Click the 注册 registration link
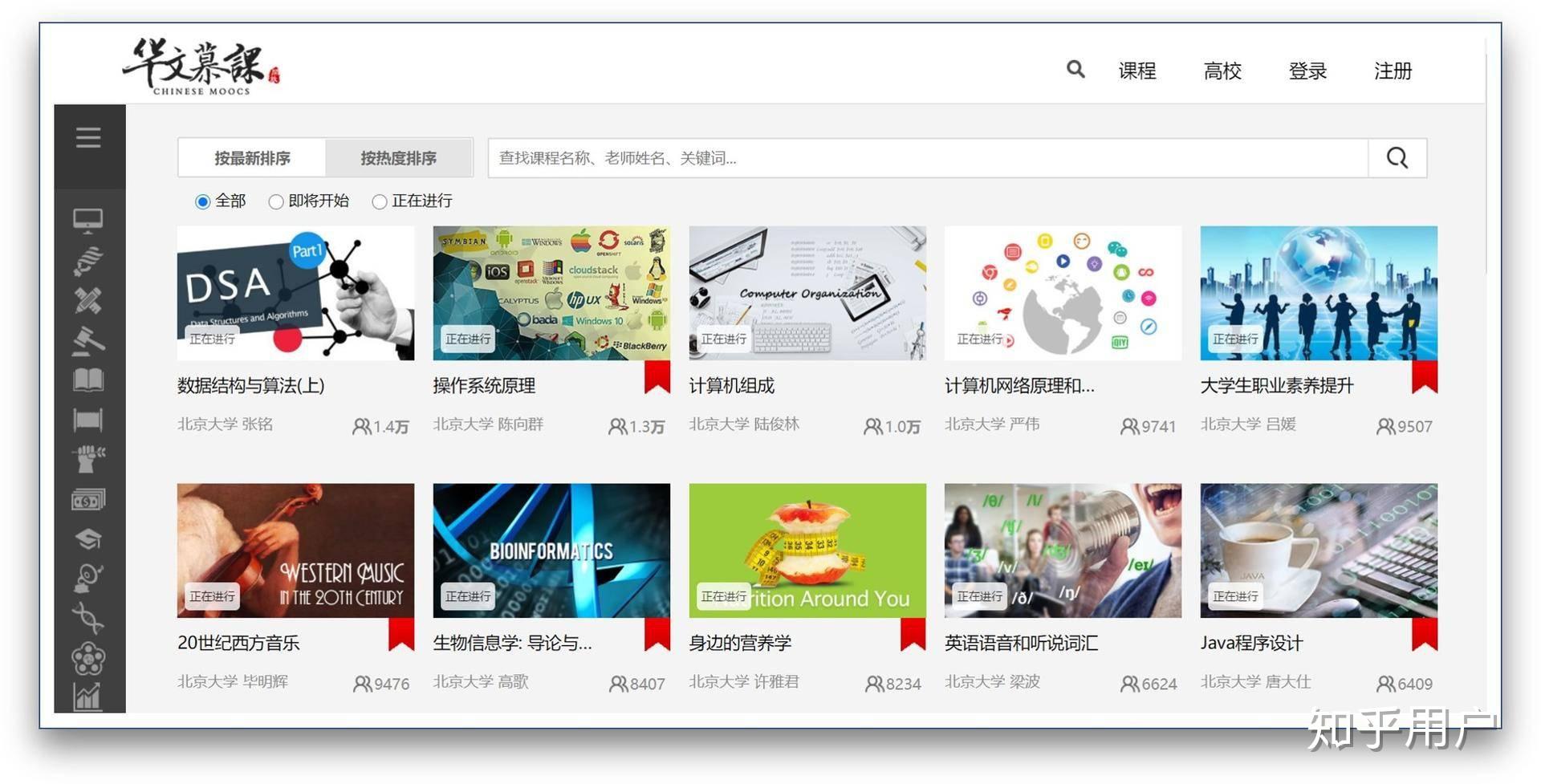The width and height of the screenshot is (1541, 784). click(x=1393, y=71)
